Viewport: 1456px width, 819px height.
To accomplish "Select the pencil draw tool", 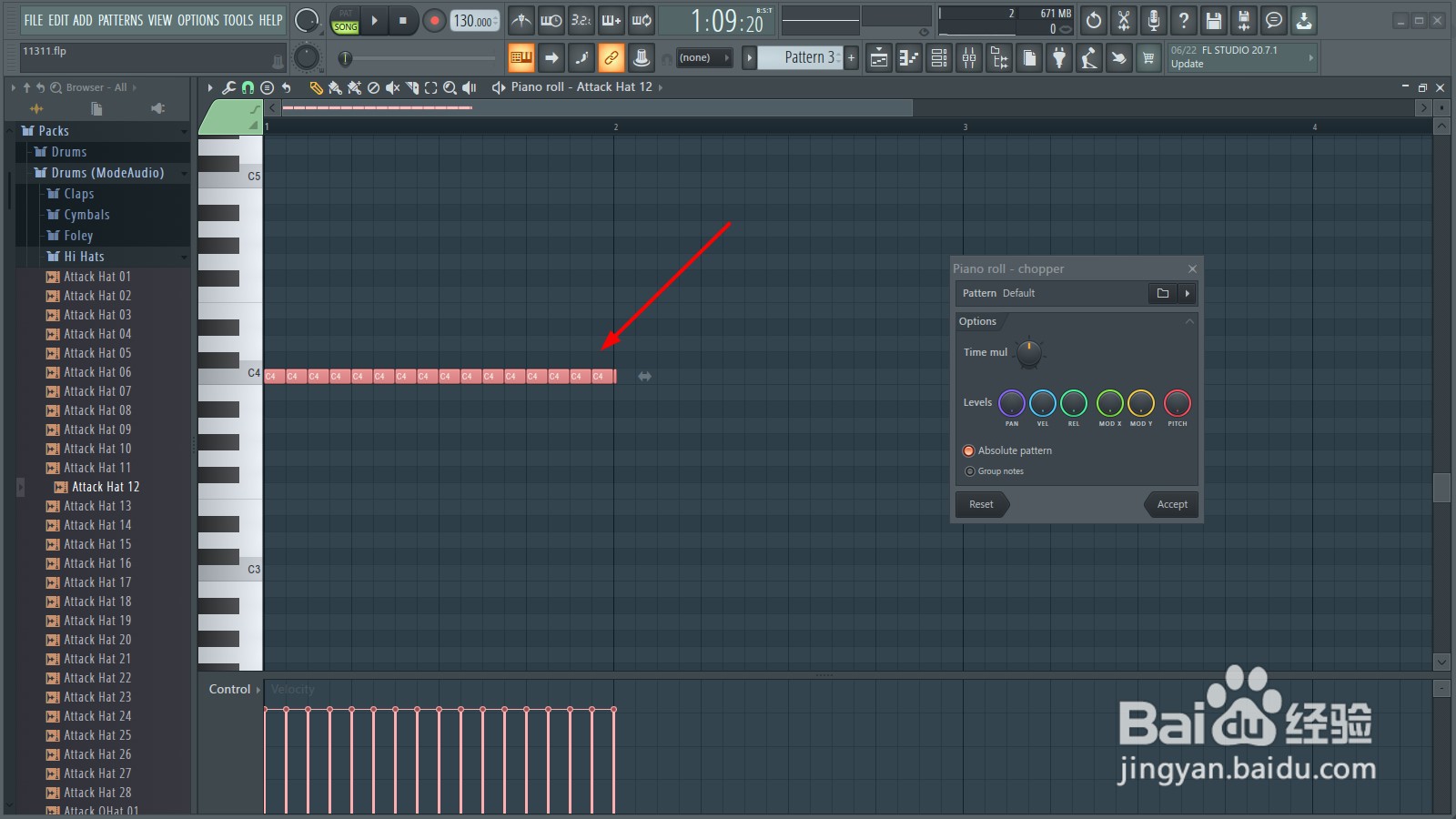I will (316, 87).
